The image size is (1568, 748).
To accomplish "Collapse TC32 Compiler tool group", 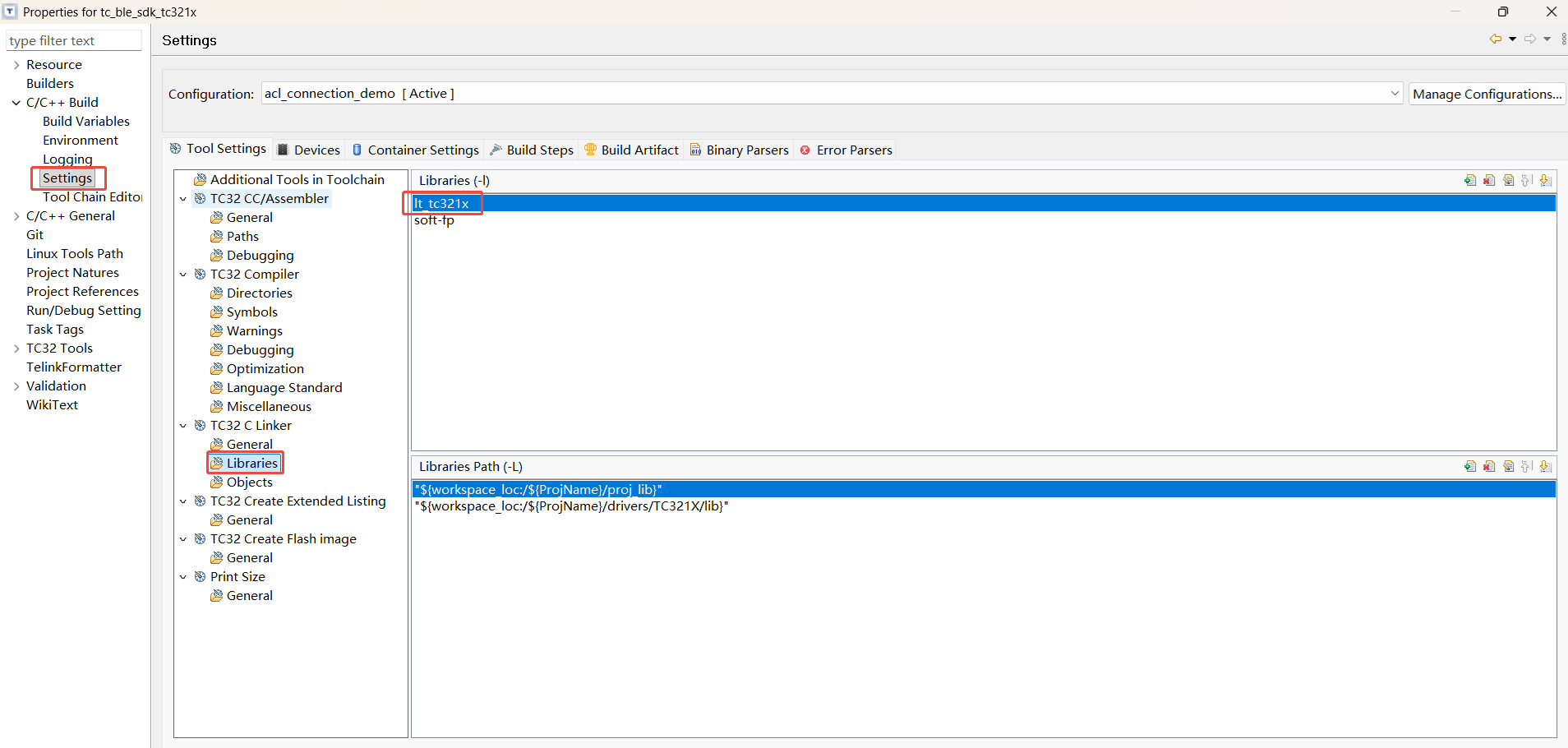I will tap(183, 275).
